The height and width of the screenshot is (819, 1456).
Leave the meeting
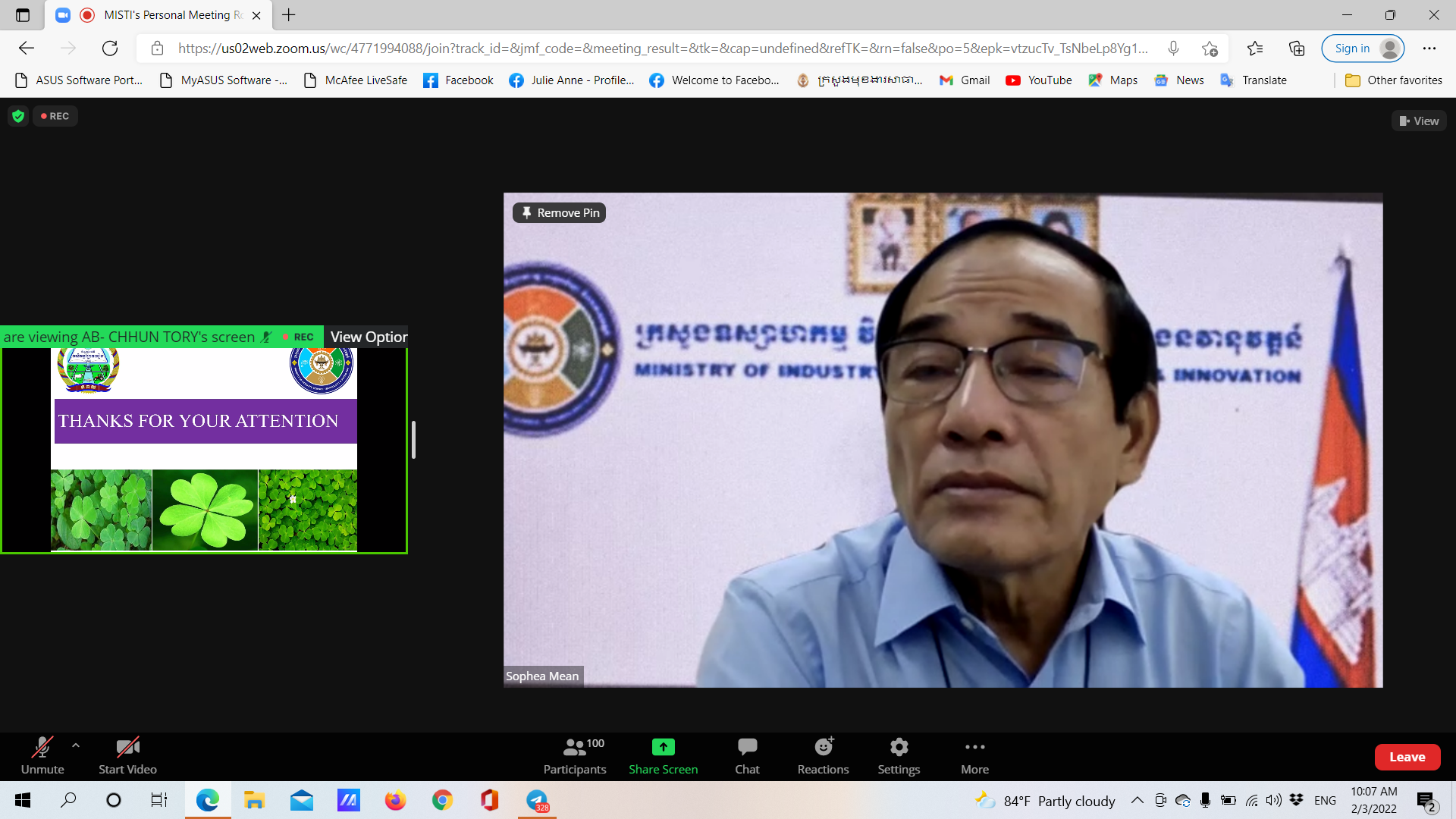click(1407, 757)
